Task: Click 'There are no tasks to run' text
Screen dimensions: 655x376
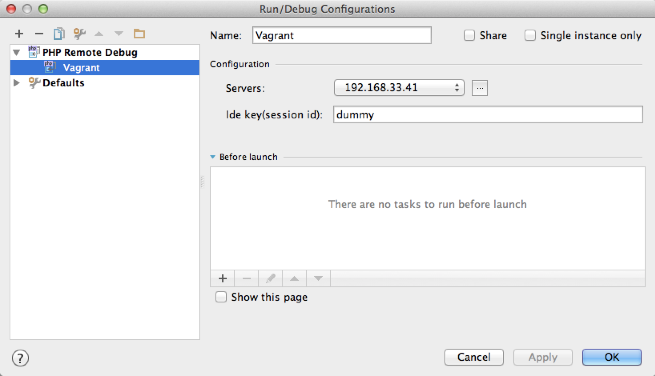Action: point(427,204)
